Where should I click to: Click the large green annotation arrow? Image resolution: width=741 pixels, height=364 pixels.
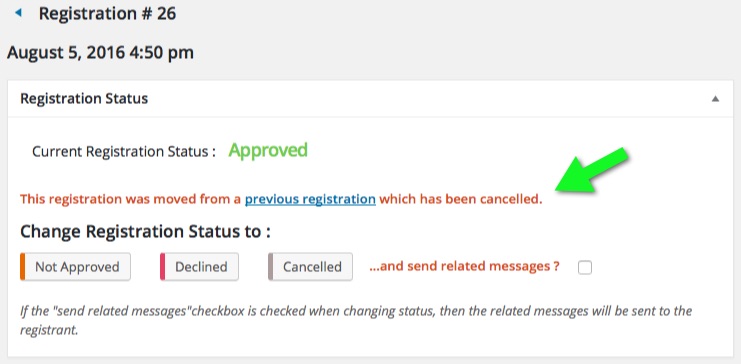coord(593,171)
